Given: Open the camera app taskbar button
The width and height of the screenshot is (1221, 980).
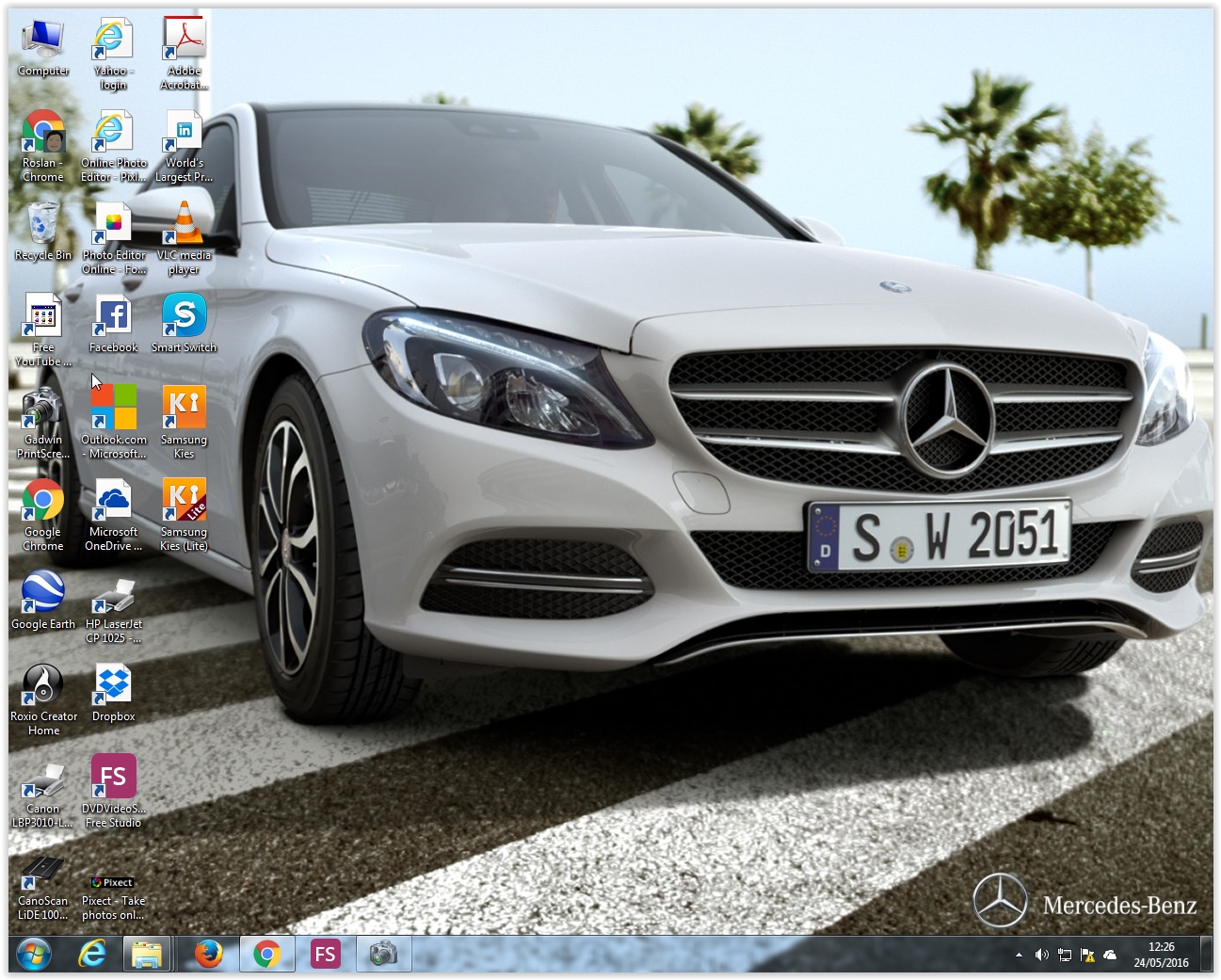Looking at the screenshot, I should point(383,955).
